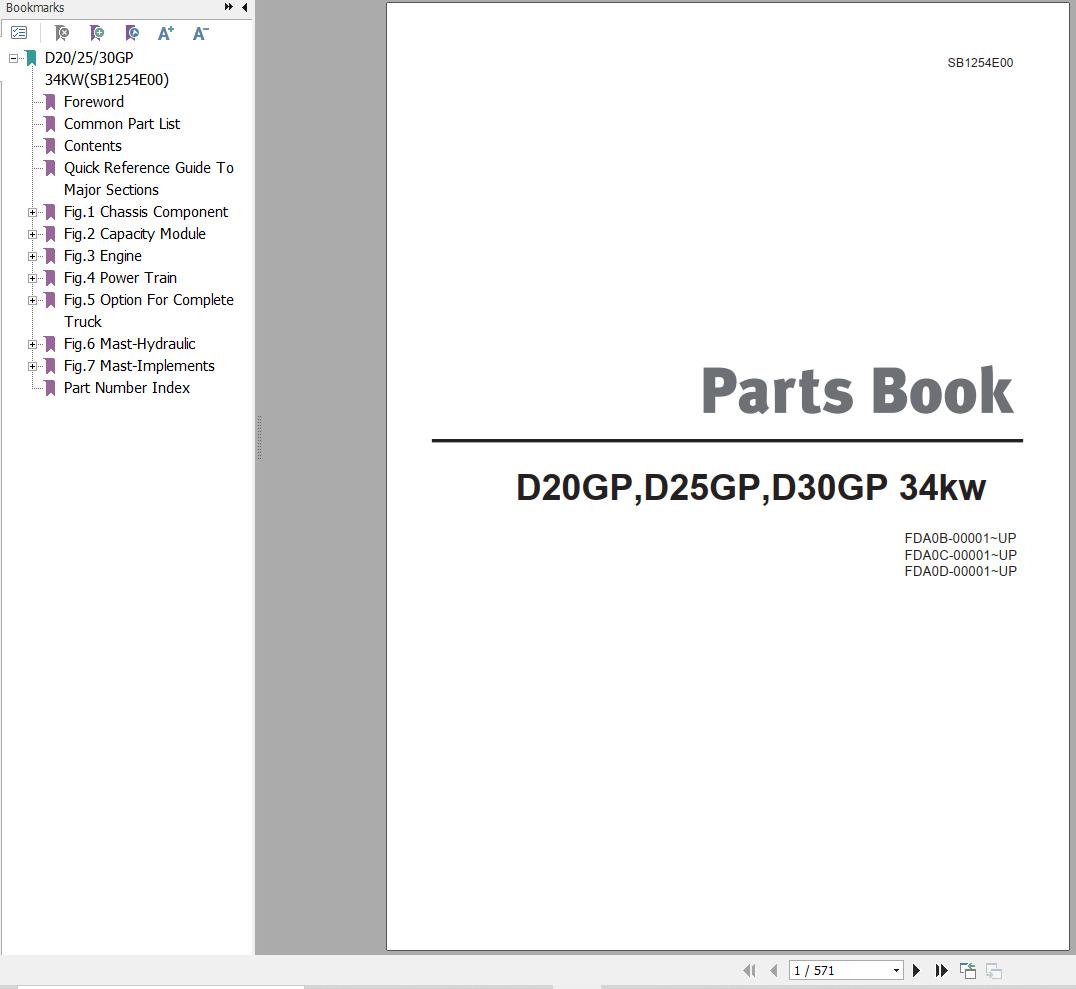Expand the Fig.4 Power Train bookmark

click(x=32, y=278)
